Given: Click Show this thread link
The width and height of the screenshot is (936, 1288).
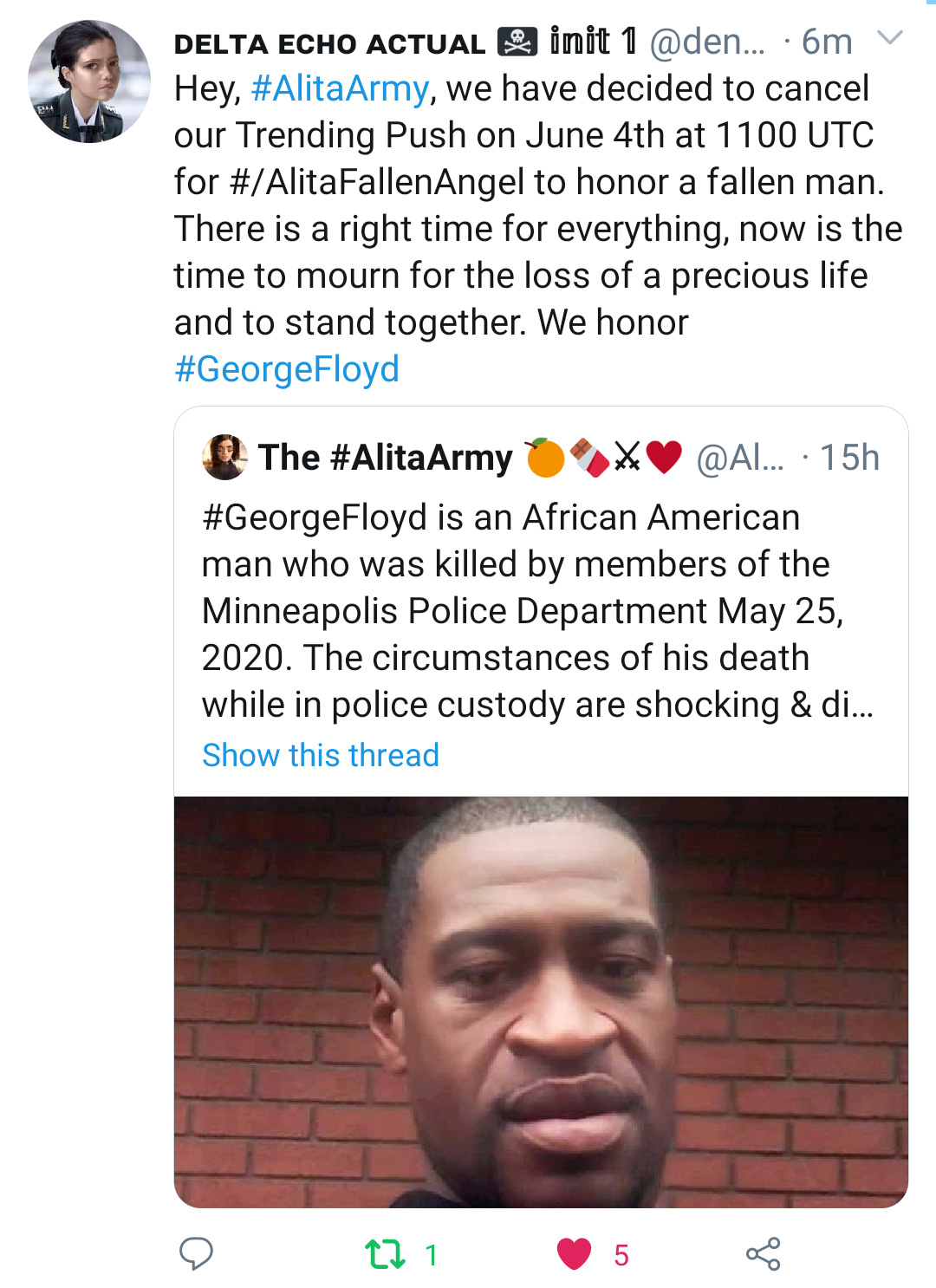Looking at the screenshot, I should [321, 755].
